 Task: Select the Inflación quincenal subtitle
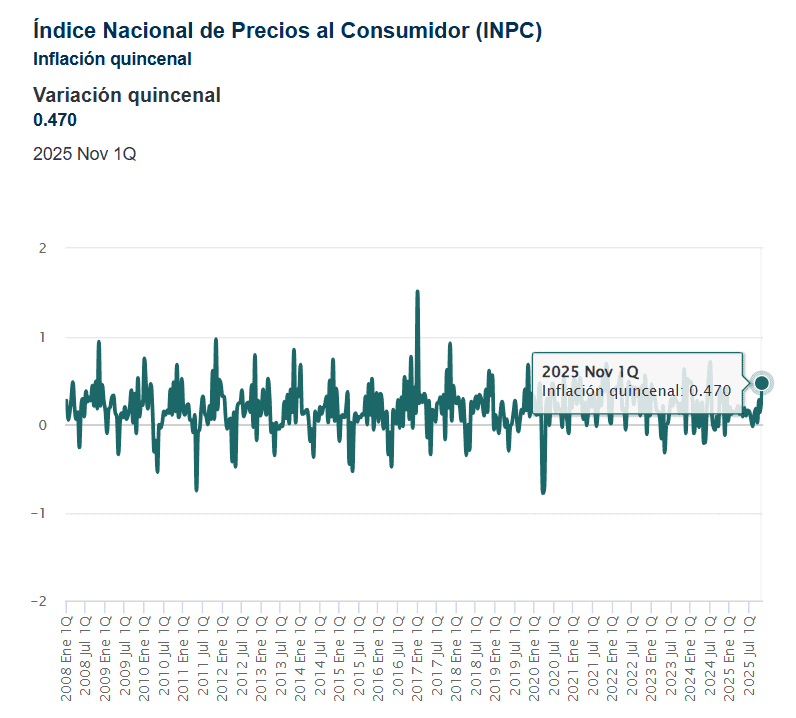pos(112,59)
